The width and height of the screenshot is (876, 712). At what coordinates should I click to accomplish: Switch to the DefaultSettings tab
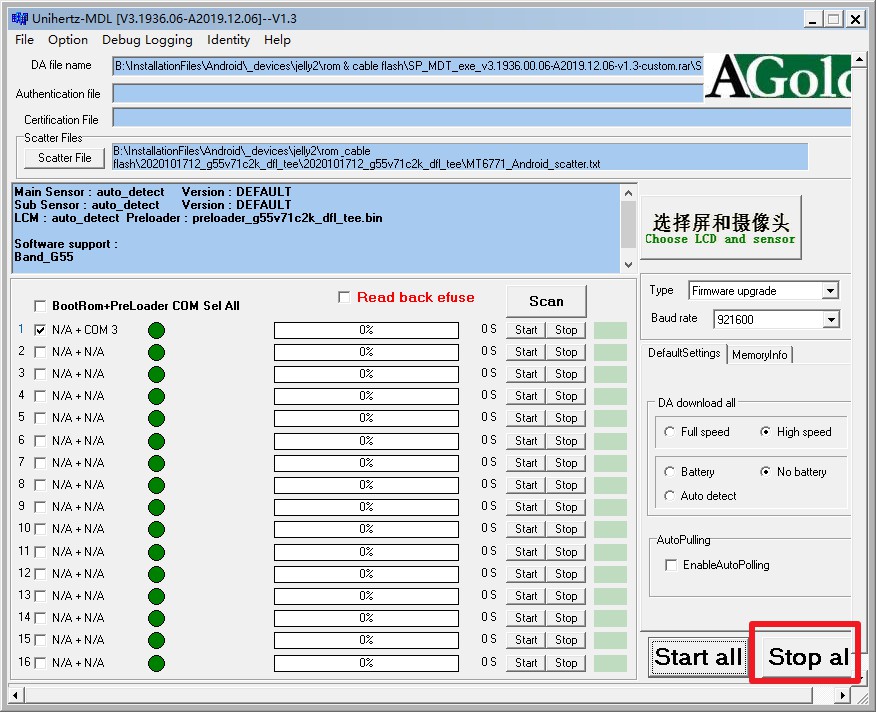pyautogui.click(x=684, y=353)
